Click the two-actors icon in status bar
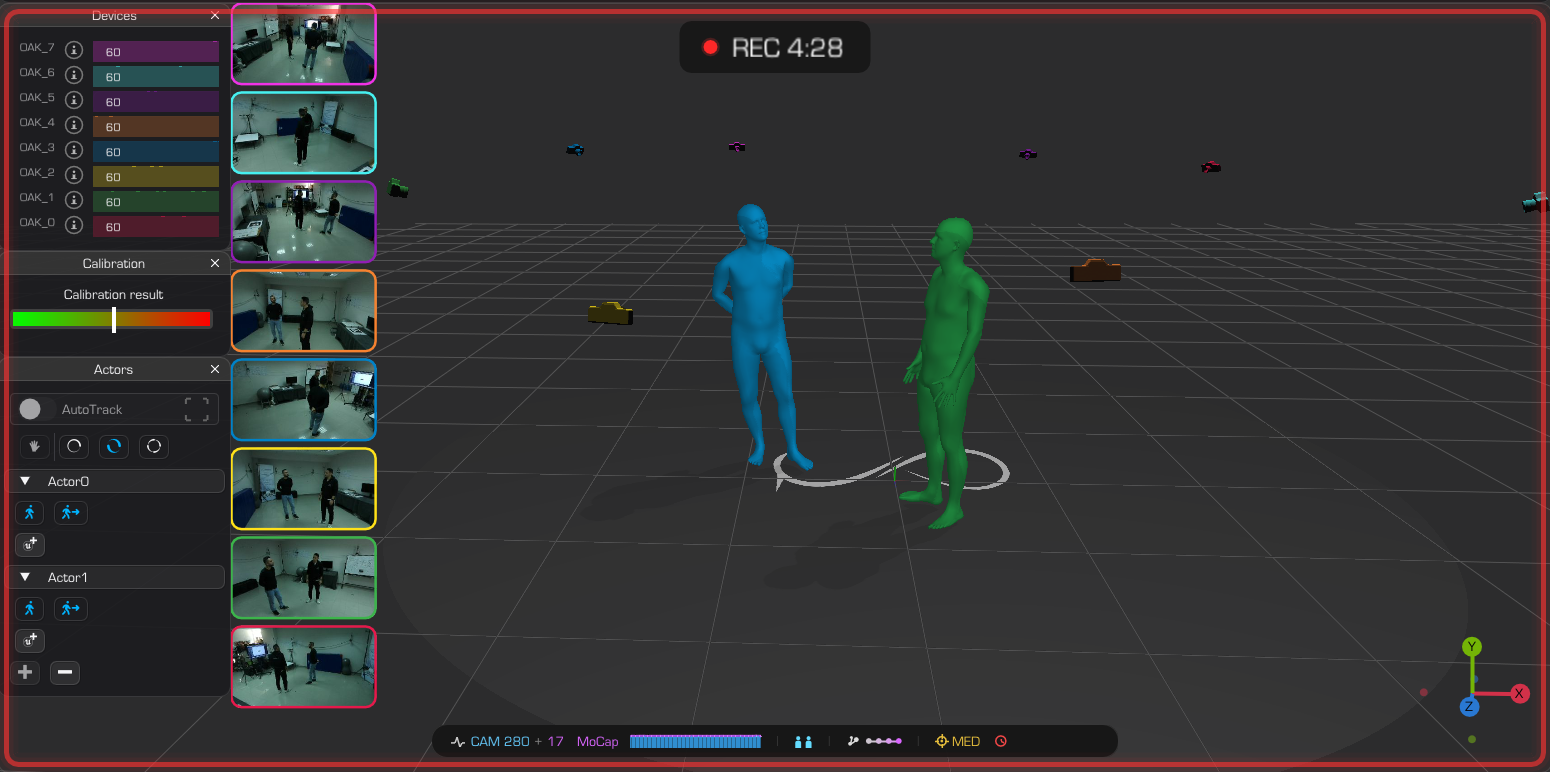 click(803, 742)
